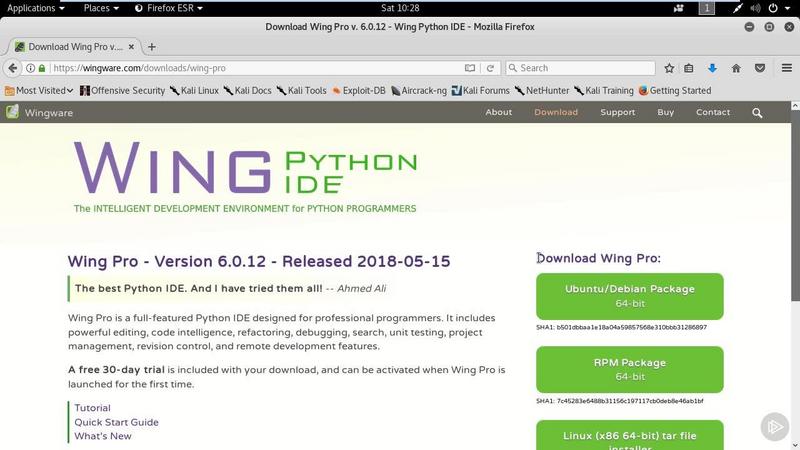Open a new tab with plus button
This screenshot has height=450, width=800.
[x=152, y=47]
